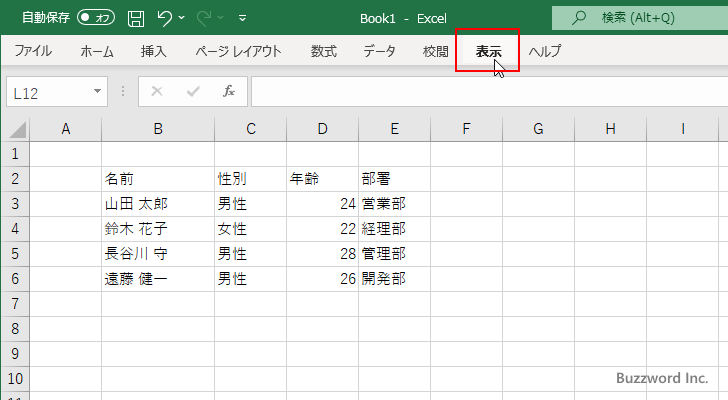Click the Insert Function fx icon

[229, 91]
